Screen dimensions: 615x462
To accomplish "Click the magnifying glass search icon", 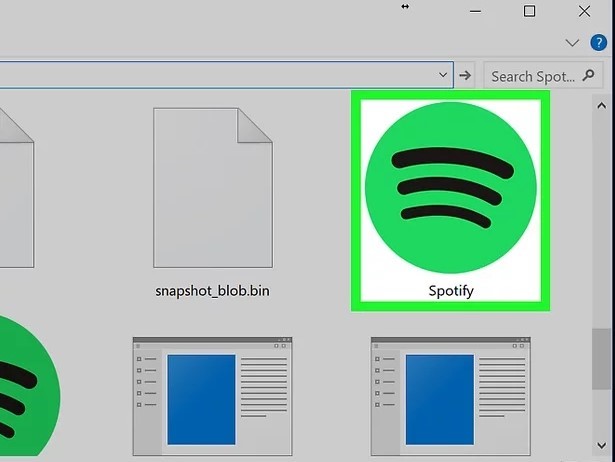I will 588,75.
